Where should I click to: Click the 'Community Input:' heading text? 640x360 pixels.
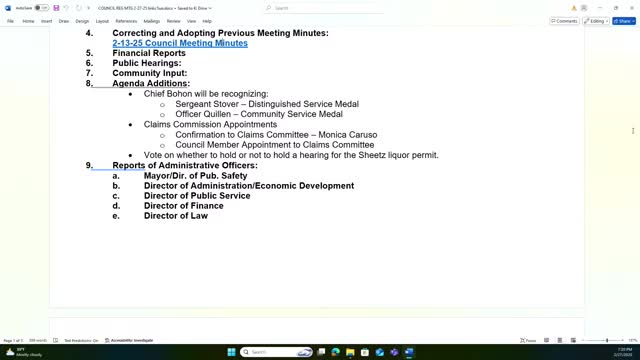[x=150, y=73]
